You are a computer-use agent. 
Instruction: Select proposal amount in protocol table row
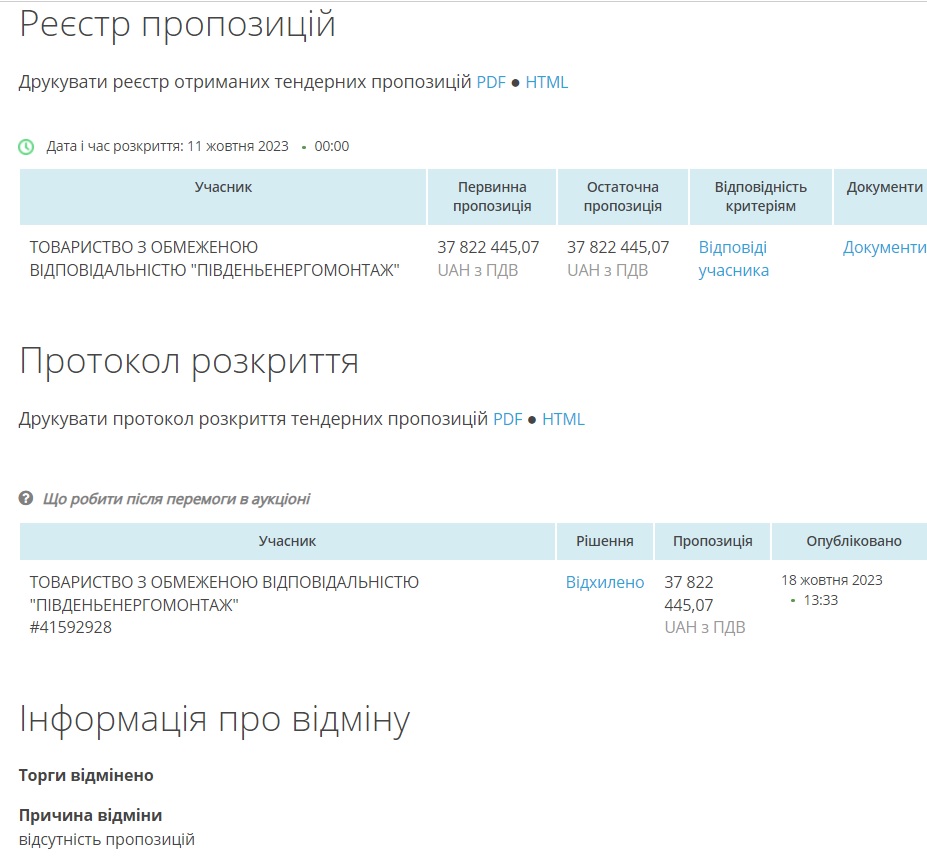[689, 594]
